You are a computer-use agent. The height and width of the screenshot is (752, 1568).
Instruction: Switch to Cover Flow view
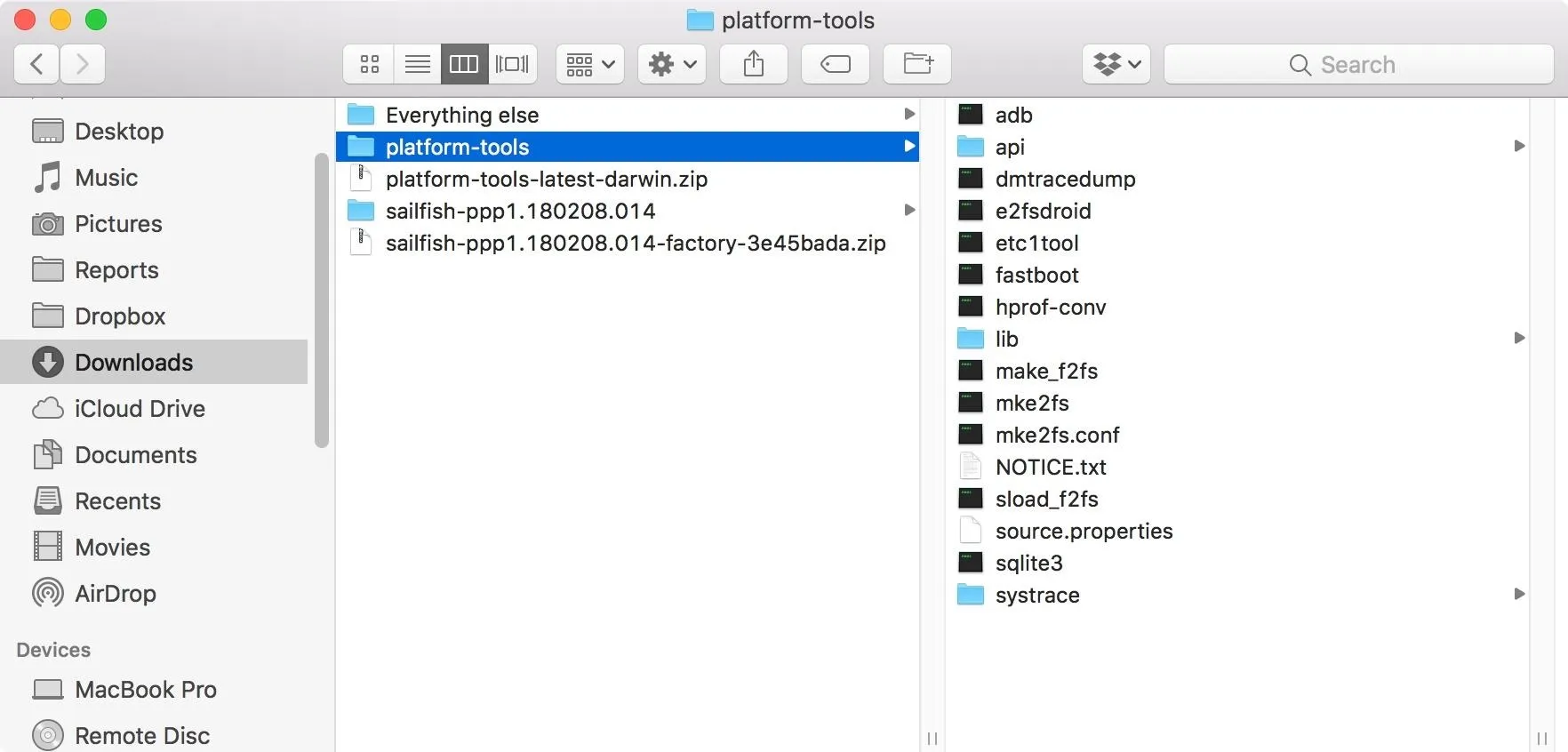coord(512,64)
